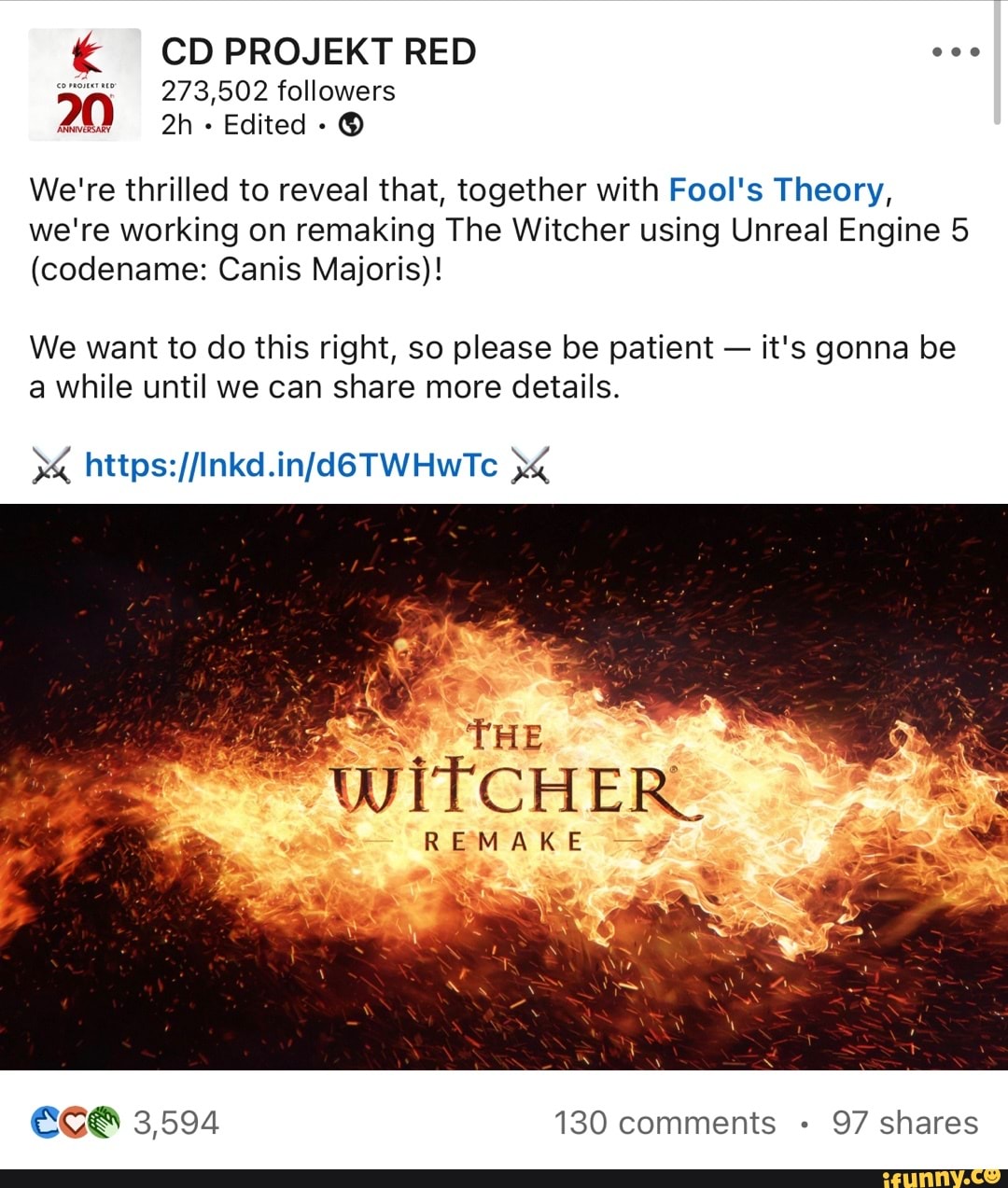Click the crossed swords emoji before the link
Image resolution: width=1008 pixels, height=1188 pixels.
50,465
